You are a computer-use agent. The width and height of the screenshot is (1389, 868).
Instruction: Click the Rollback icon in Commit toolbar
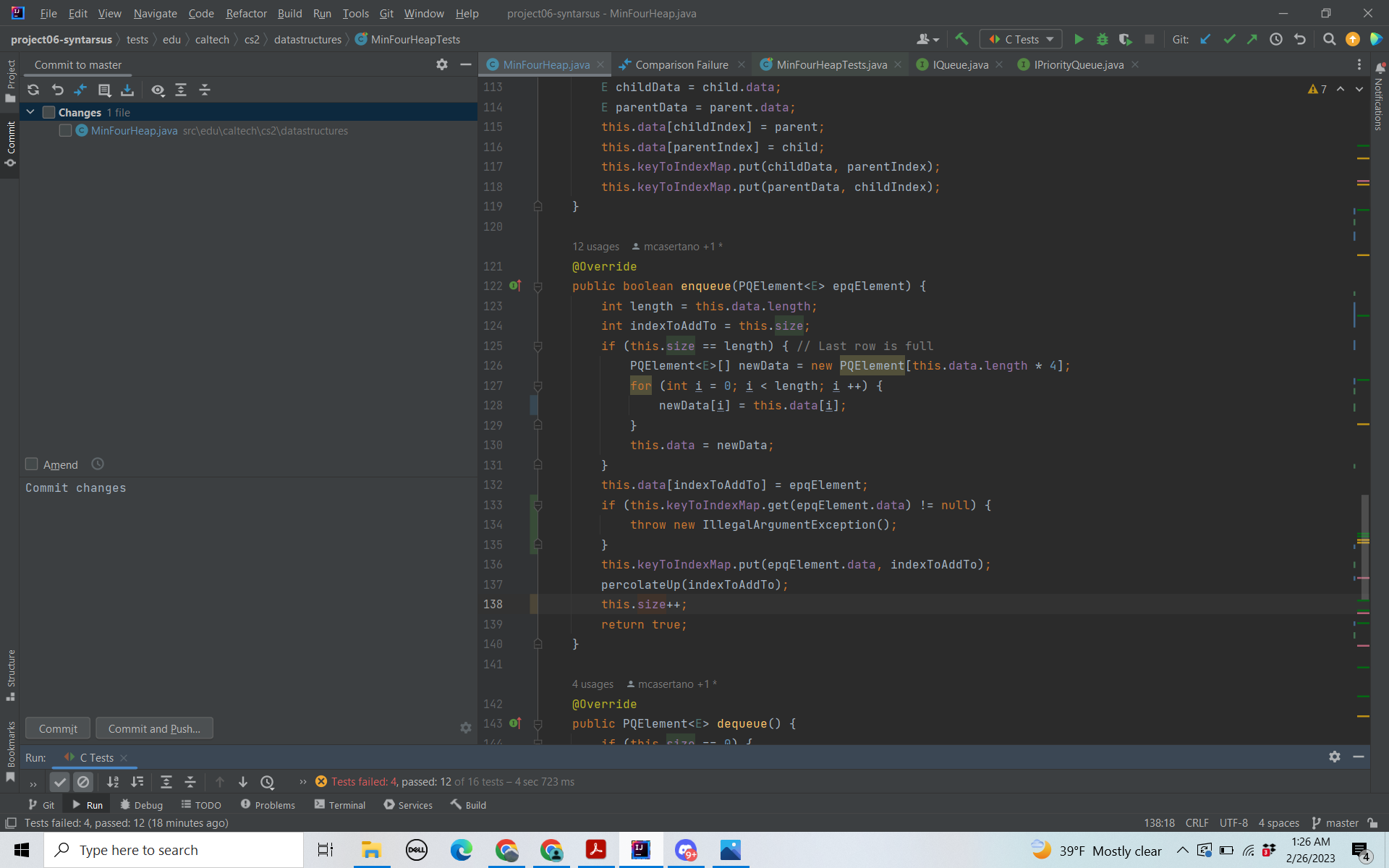[x=57, y=90]
